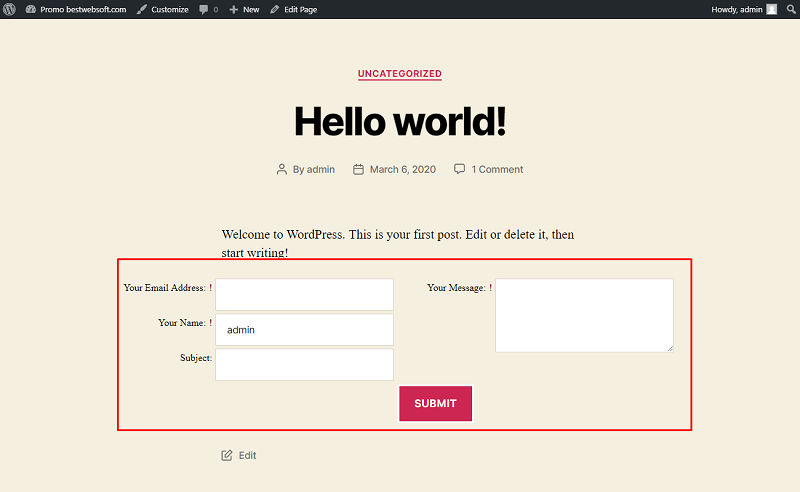Image resolution: width=800 pixels, height=492 pixels.
Task: Click the dashboard gauge icon beside site name
Action: [x=31, y=9]
